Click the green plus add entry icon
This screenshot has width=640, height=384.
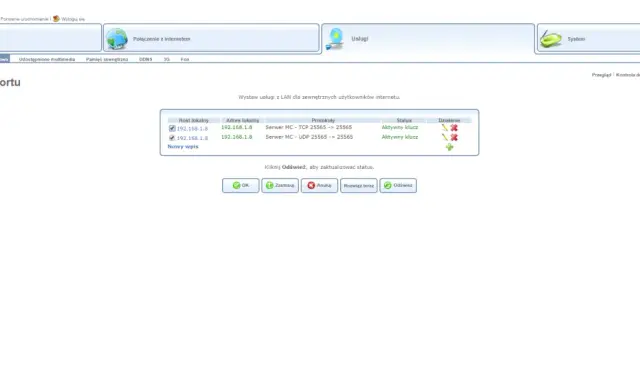pyautogui.click(x=449, y=147)
